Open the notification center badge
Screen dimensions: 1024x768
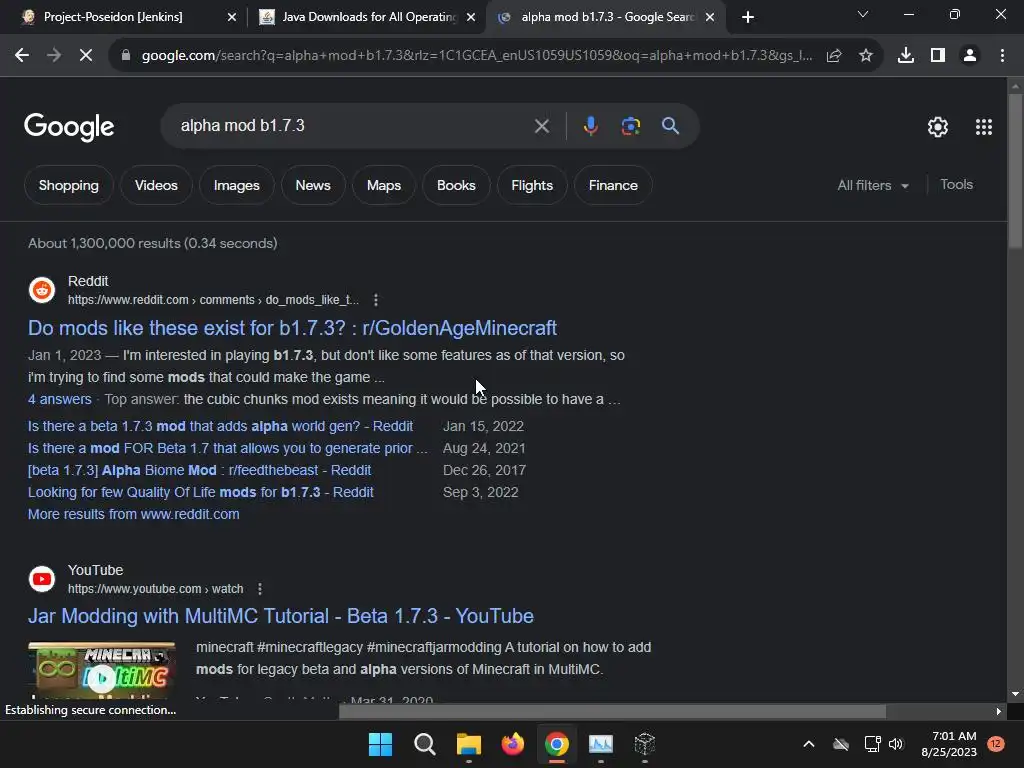pos(996,744)
